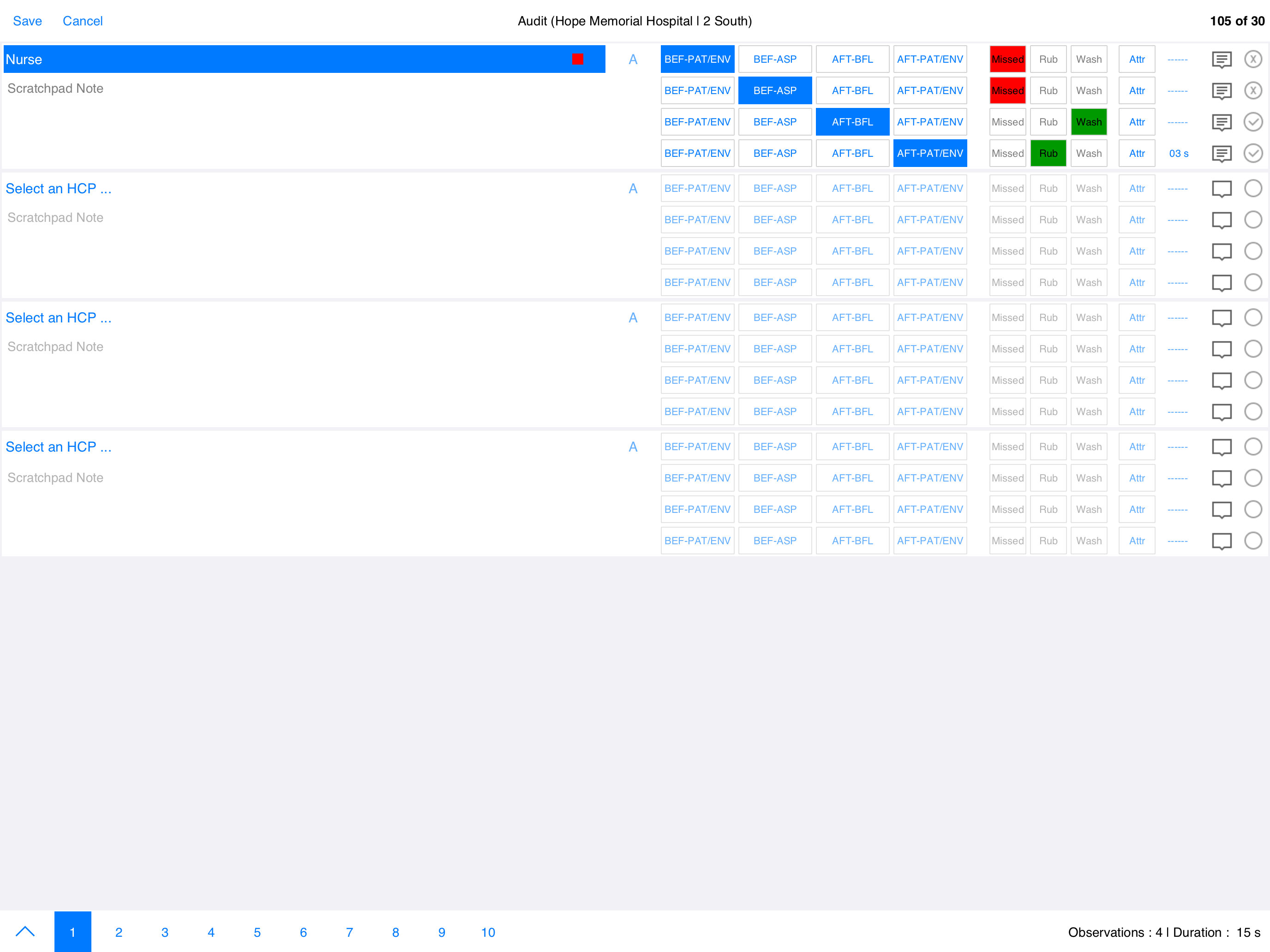1270x952 pixels.
Task: Click Save in the top bar
Action: (28, 21)
